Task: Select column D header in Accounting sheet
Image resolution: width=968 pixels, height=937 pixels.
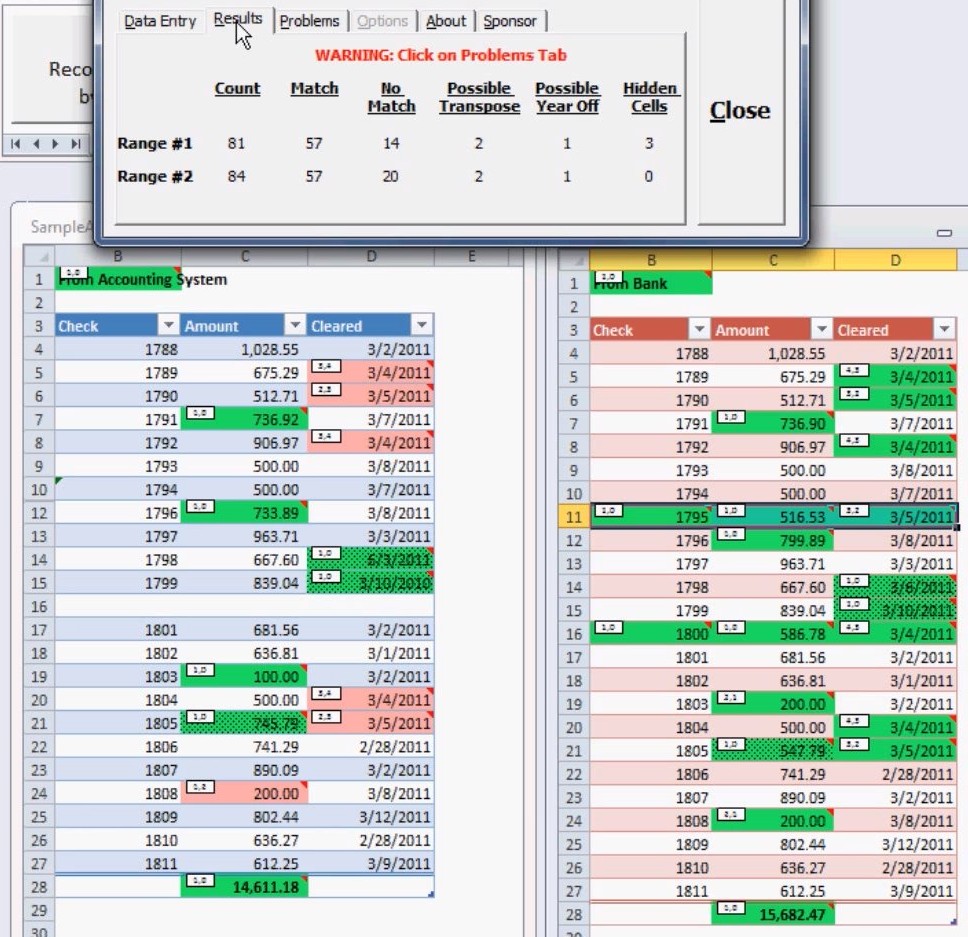Action: (370, 256)
